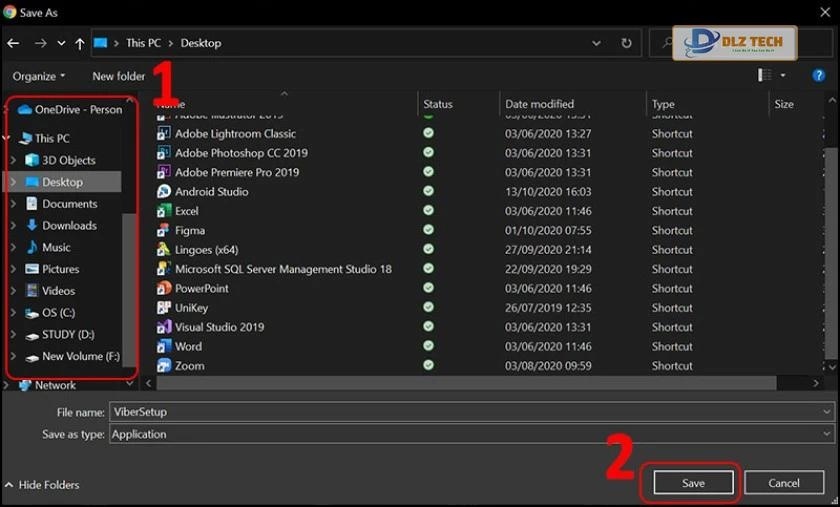Viewport: 840px width, 507px height.
Task: Select This PC in the sidebar
Action: [x=44, y=138]
